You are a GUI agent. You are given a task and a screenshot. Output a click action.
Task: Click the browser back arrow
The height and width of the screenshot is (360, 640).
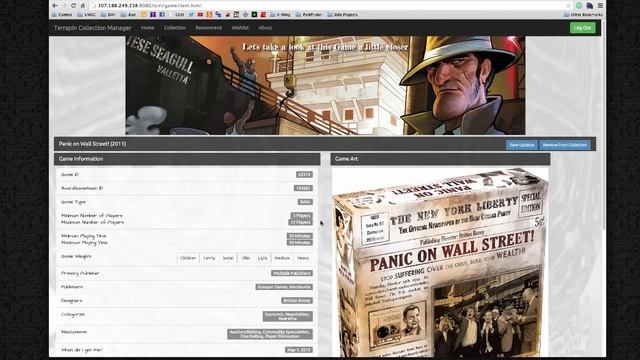coord(55,5)
